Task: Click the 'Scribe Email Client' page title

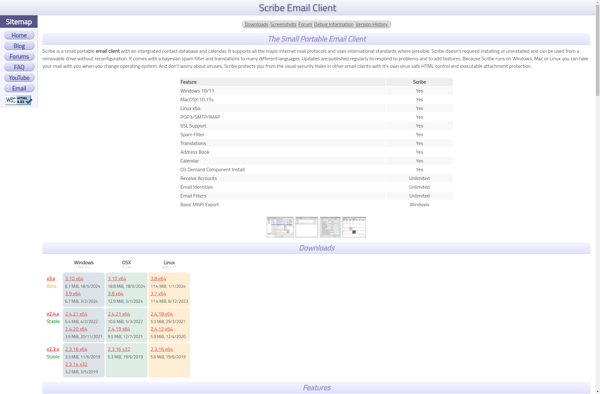Action: (x=297, y=8)
